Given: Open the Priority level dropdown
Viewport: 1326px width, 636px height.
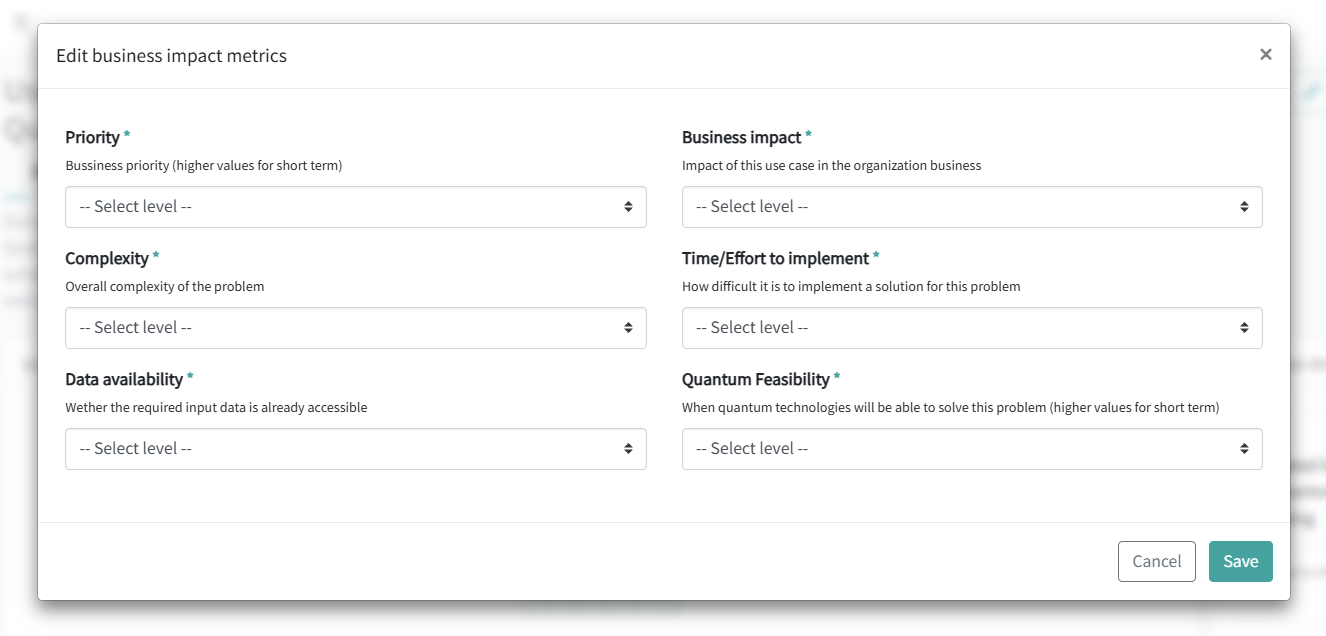Looking at the screenshot, I should 355,207.
